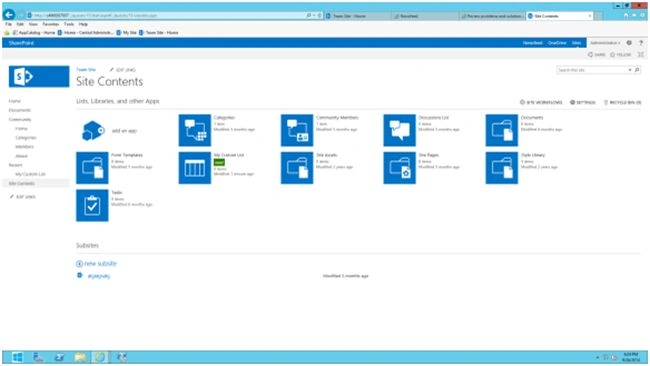Open PowerShell from the taskbar
The image size is (650, 366).
pyautogui.click(x=59, y=357)
